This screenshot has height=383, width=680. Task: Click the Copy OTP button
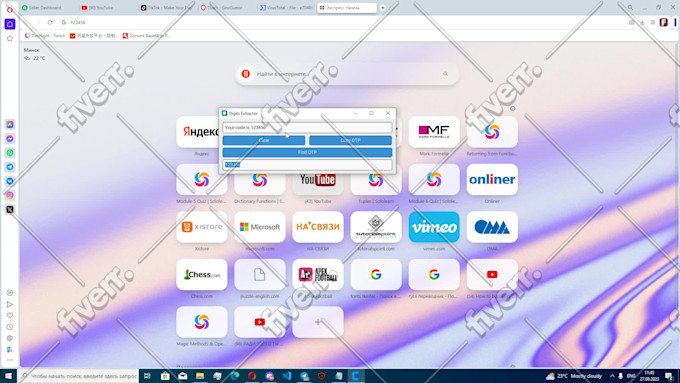350,140
